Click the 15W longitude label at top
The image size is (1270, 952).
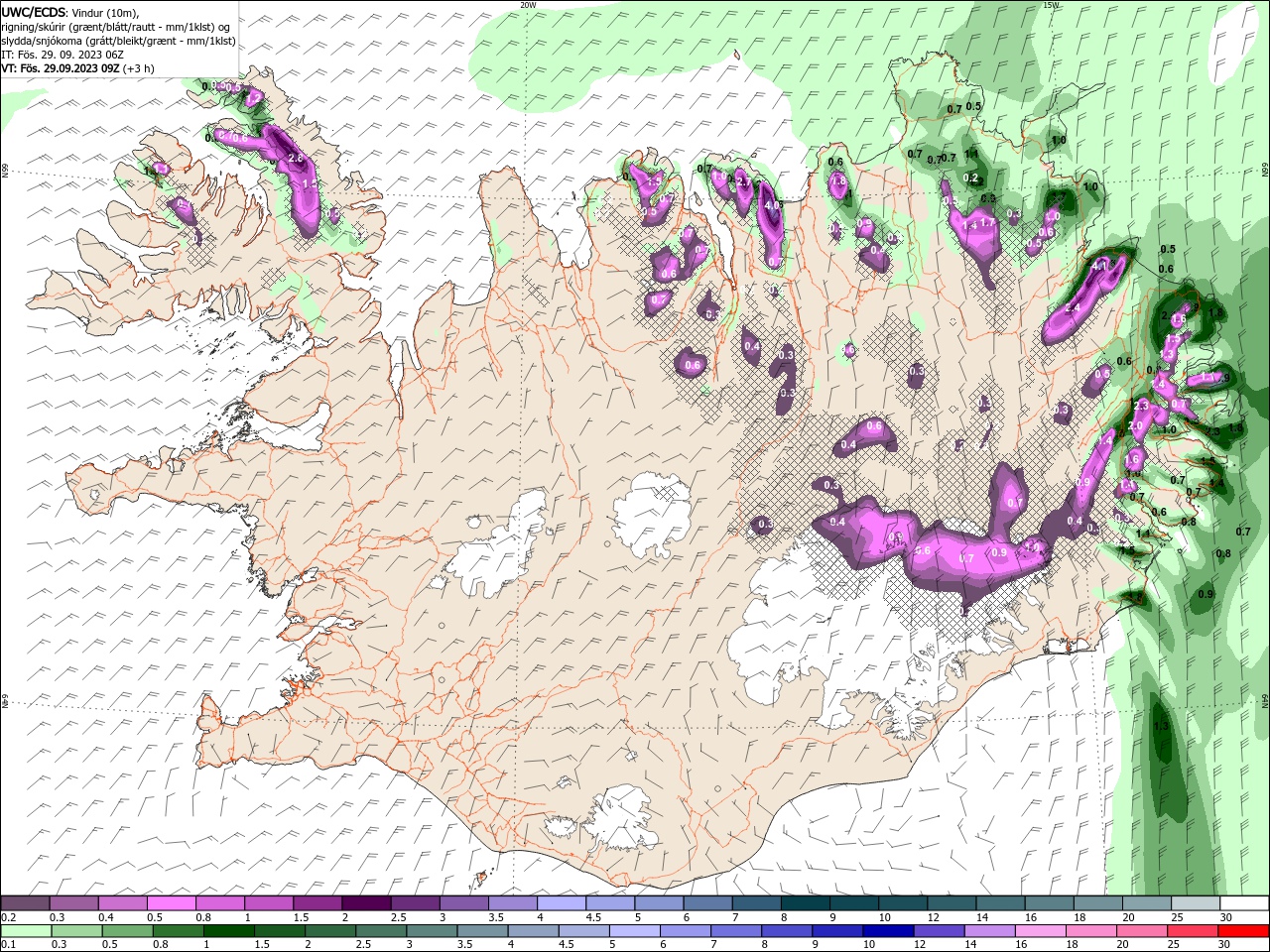[1051, 4]
